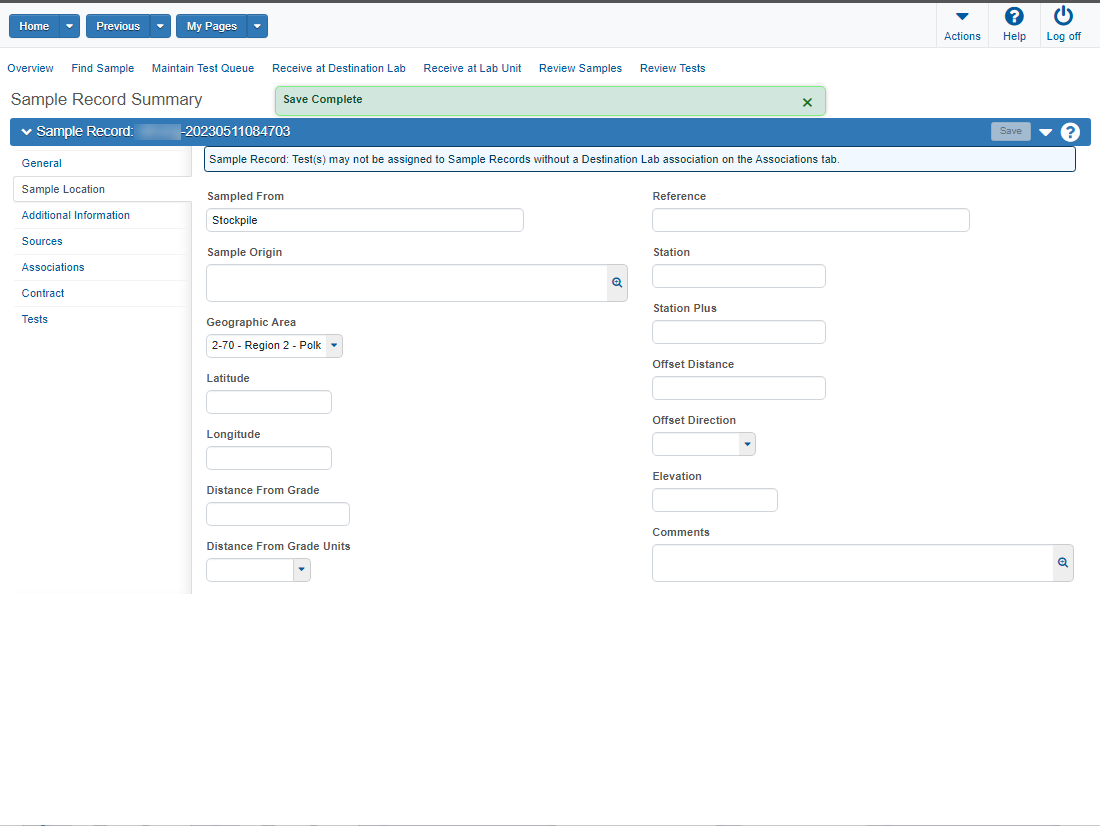Click the Sampled From field
This screenshot has width=1100, height=826.
[365, 220]
